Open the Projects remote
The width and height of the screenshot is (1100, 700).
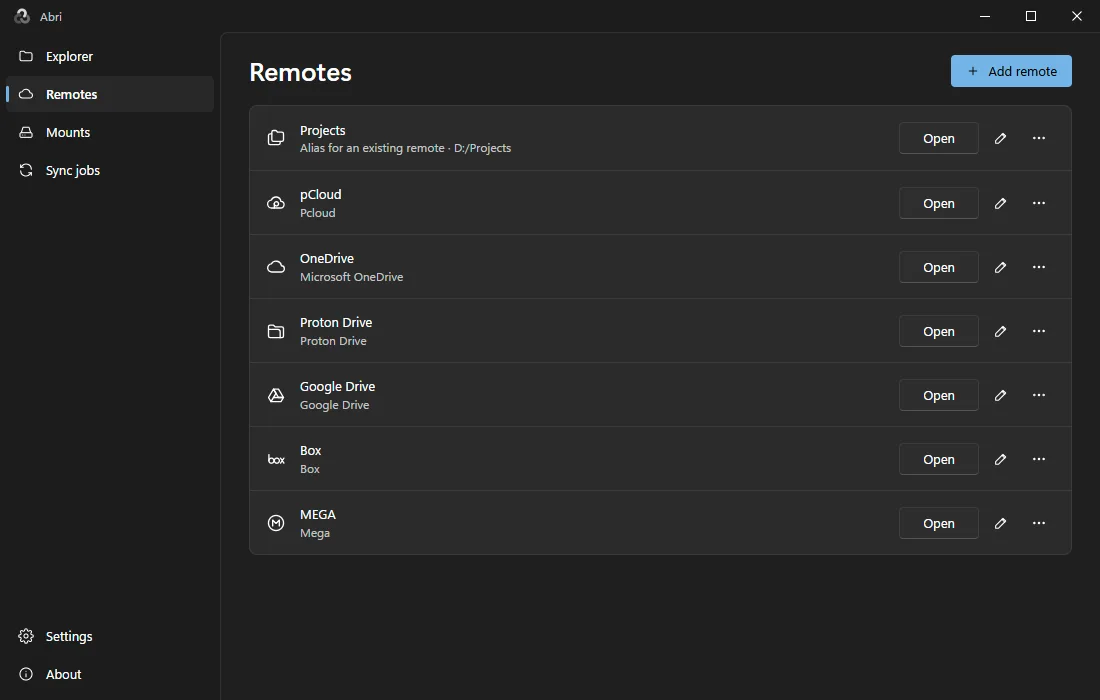[939, 138]
